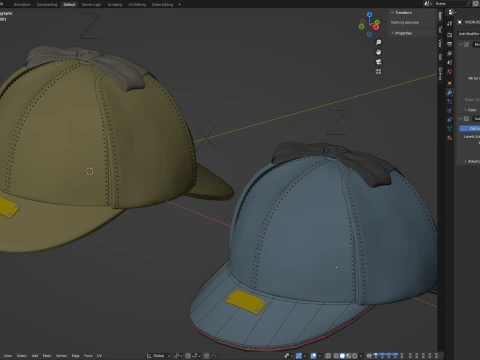
Task: Toggle camera view with the camera icon
Action: click(x=378, y=62)
